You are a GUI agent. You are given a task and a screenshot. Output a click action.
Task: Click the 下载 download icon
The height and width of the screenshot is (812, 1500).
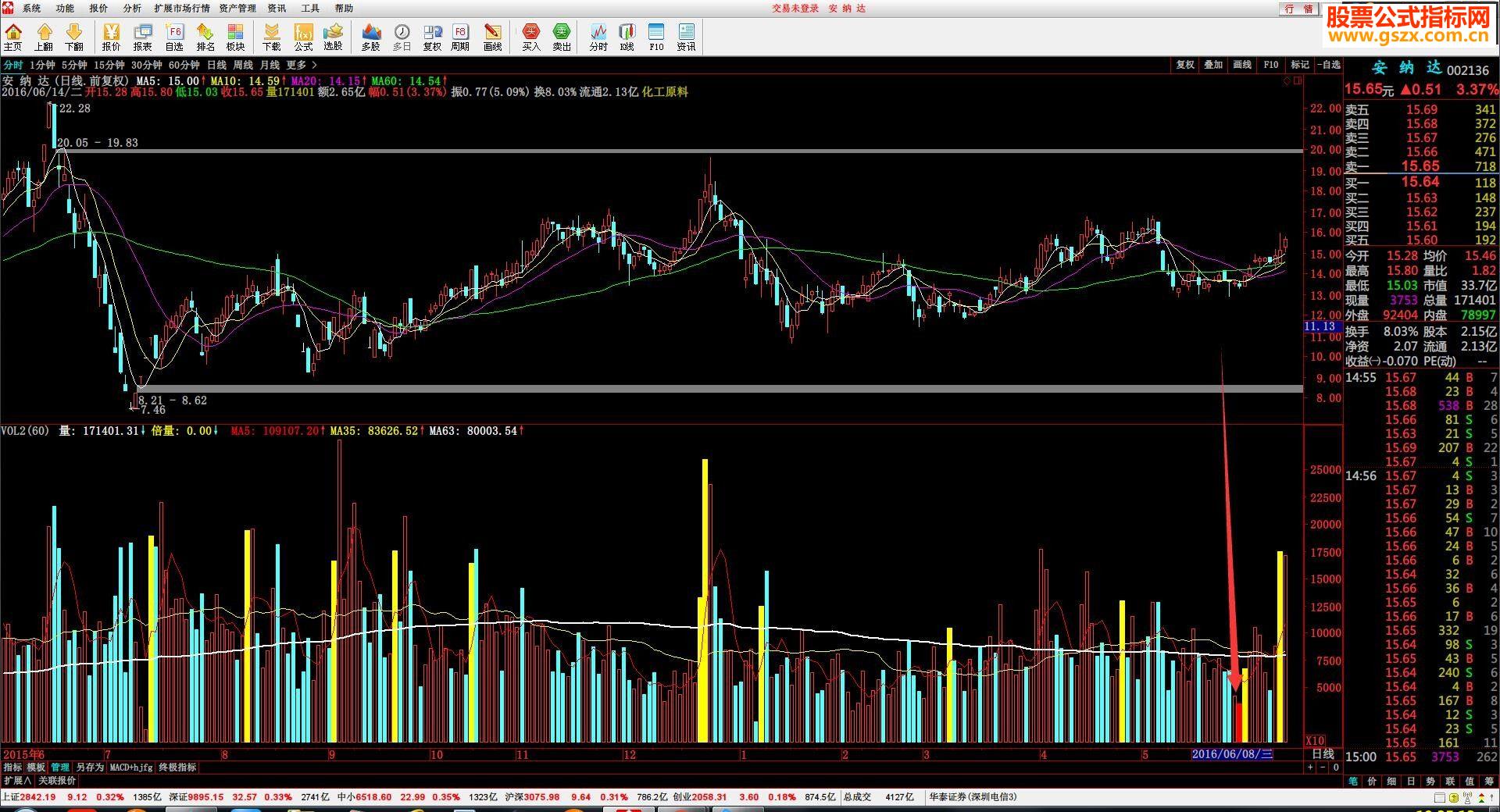pos(272,37)
